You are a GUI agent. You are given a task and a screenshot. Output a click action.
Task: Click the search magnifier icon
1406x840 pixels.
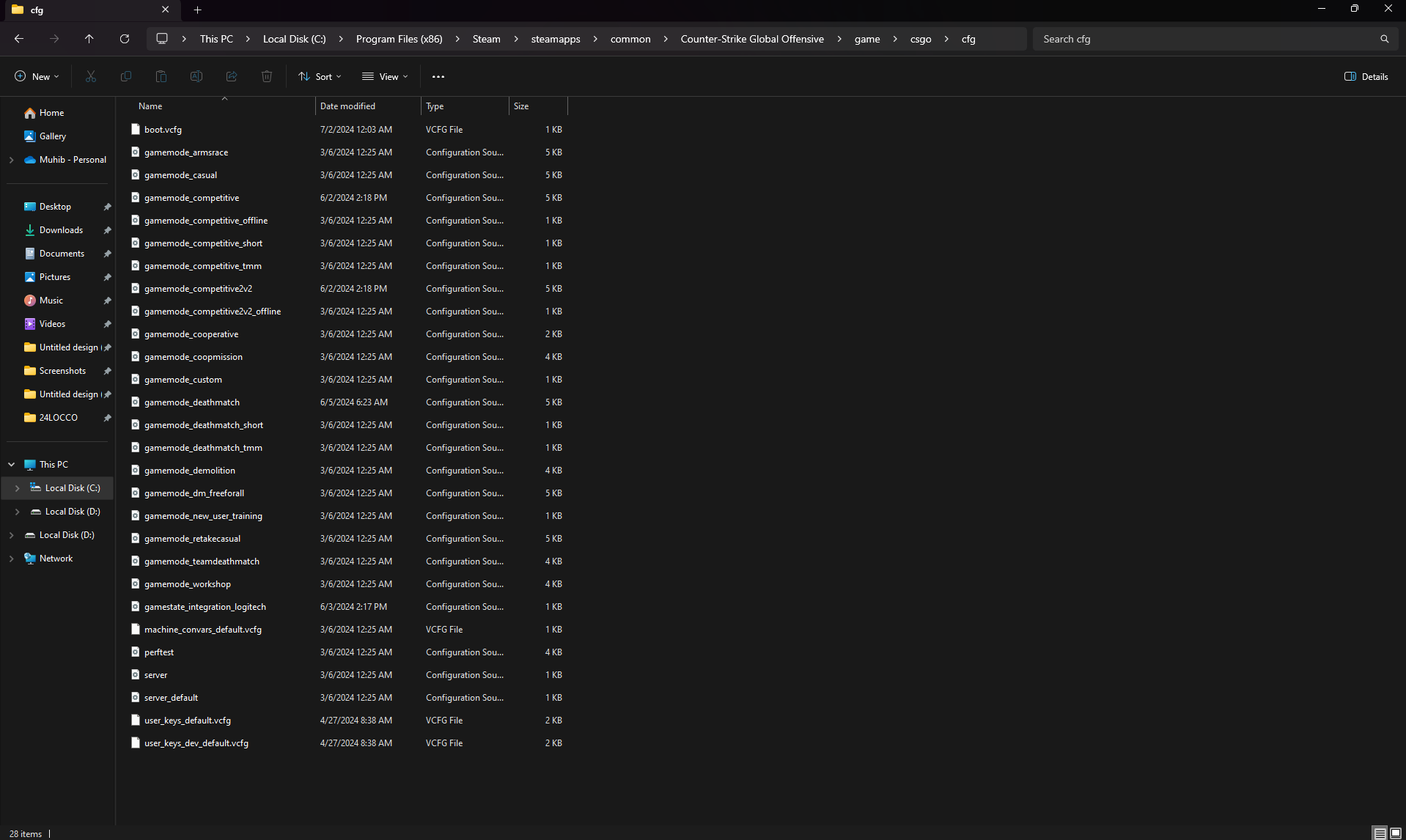pyautogui.click(x=1384, y=39)
